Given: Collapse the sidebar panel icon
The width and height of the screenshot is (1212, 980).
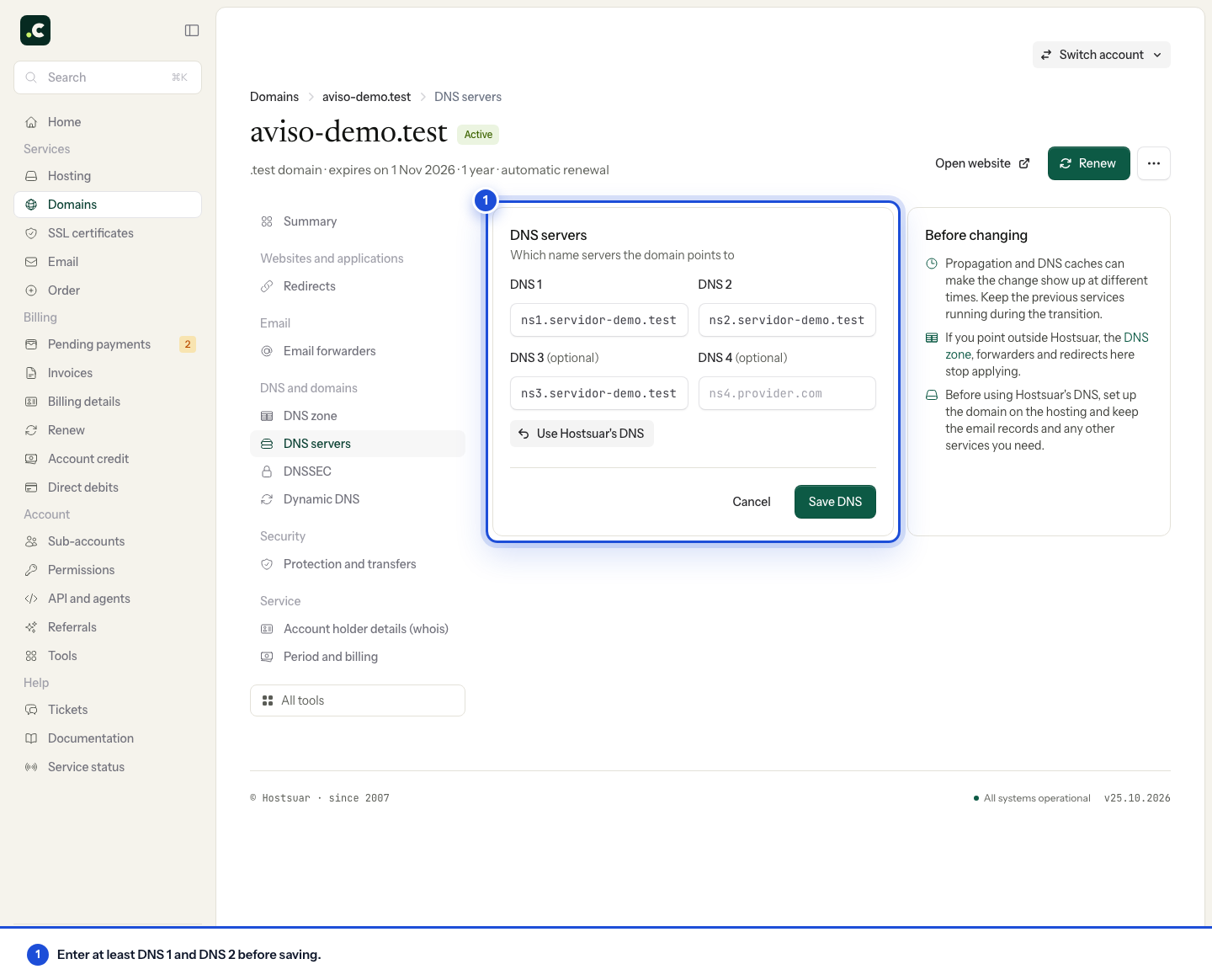Looking at the screenshot, I should tap(192, 30).
